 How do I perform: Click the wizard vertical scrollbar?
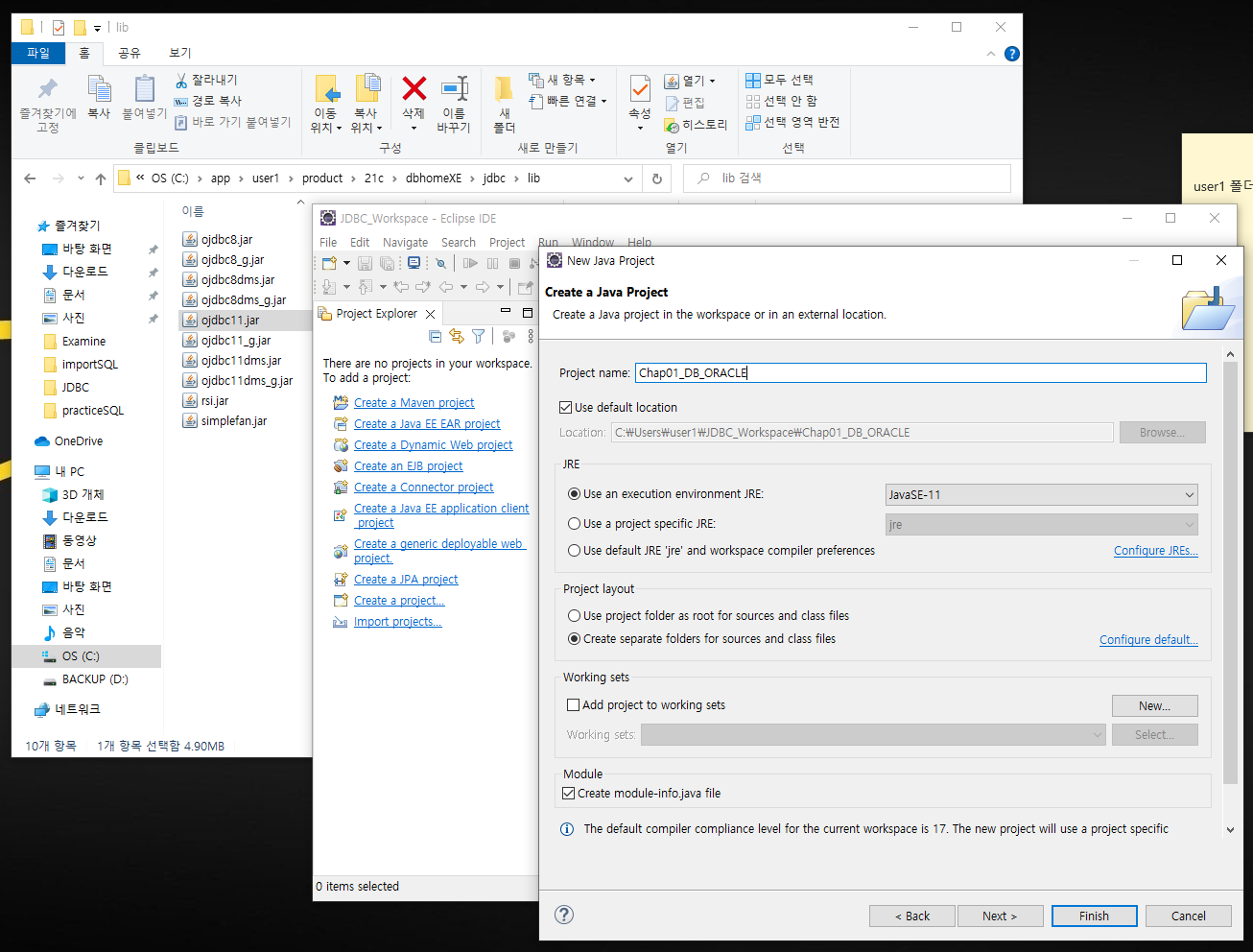pos(1230,574)
